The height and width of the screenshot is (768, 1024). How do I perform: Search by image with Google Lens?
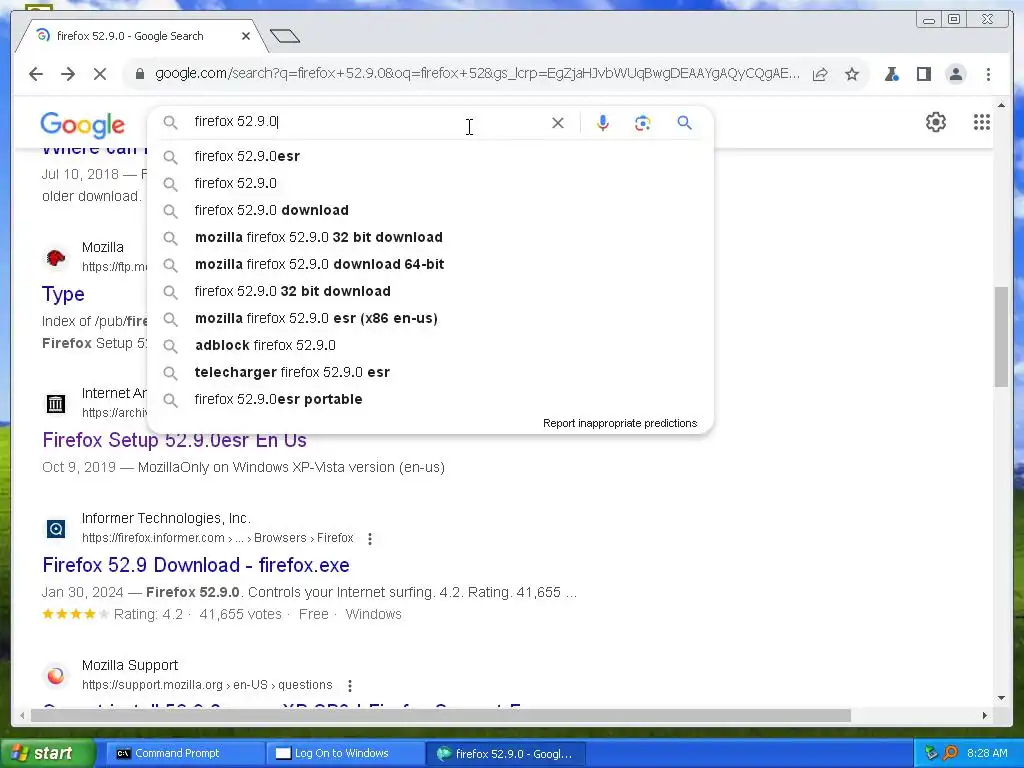tap(643, 123)
